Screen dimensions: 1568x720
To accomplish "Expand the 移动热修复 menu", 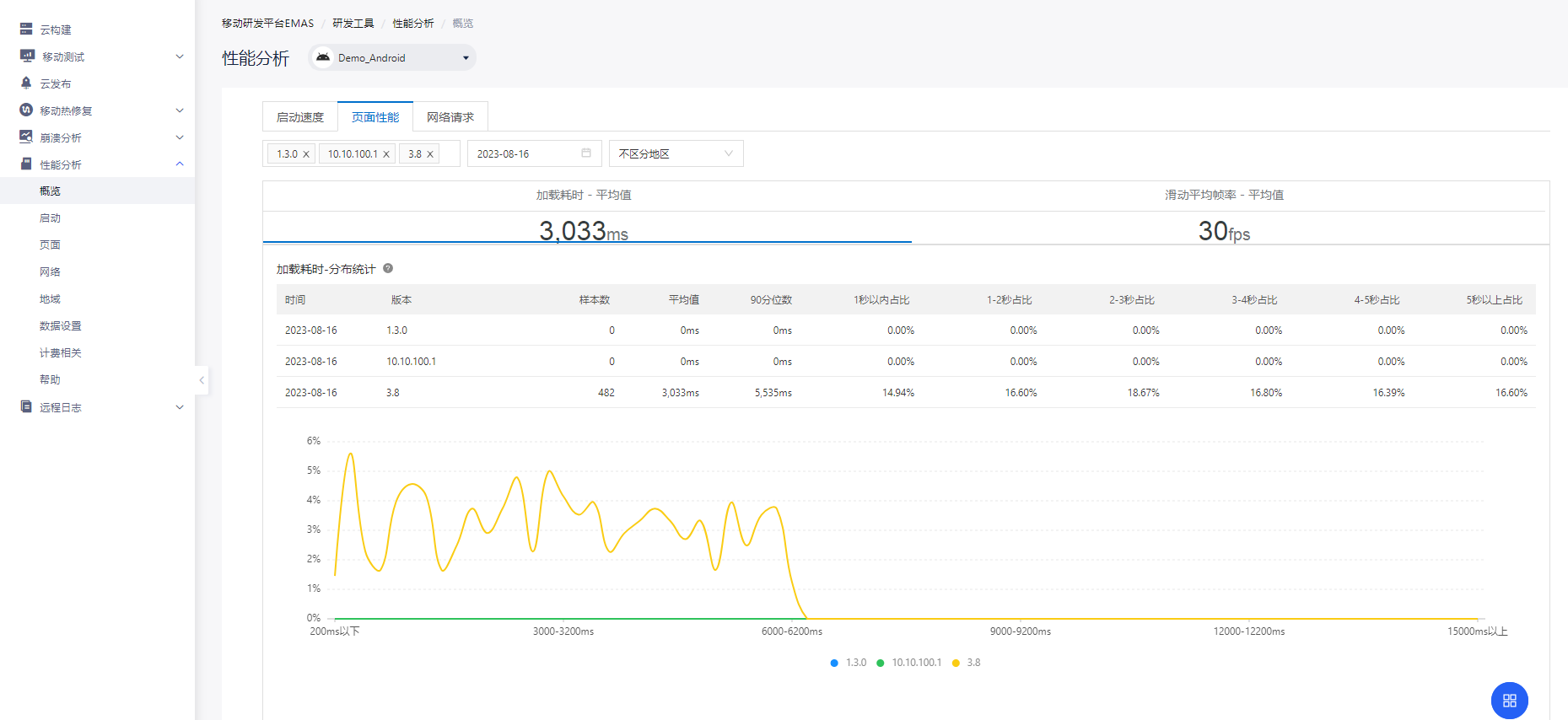I will (179, 110).
